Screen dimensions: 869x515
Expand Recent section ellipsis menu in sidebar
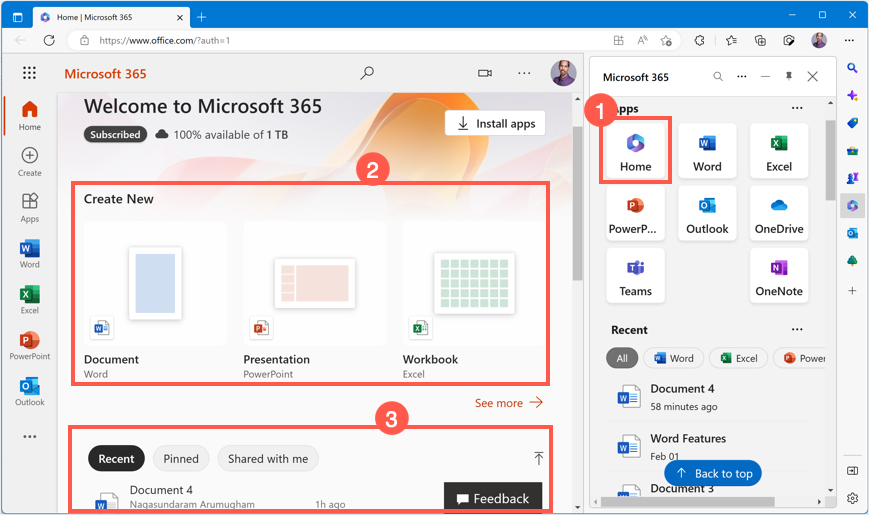point(797,329)
